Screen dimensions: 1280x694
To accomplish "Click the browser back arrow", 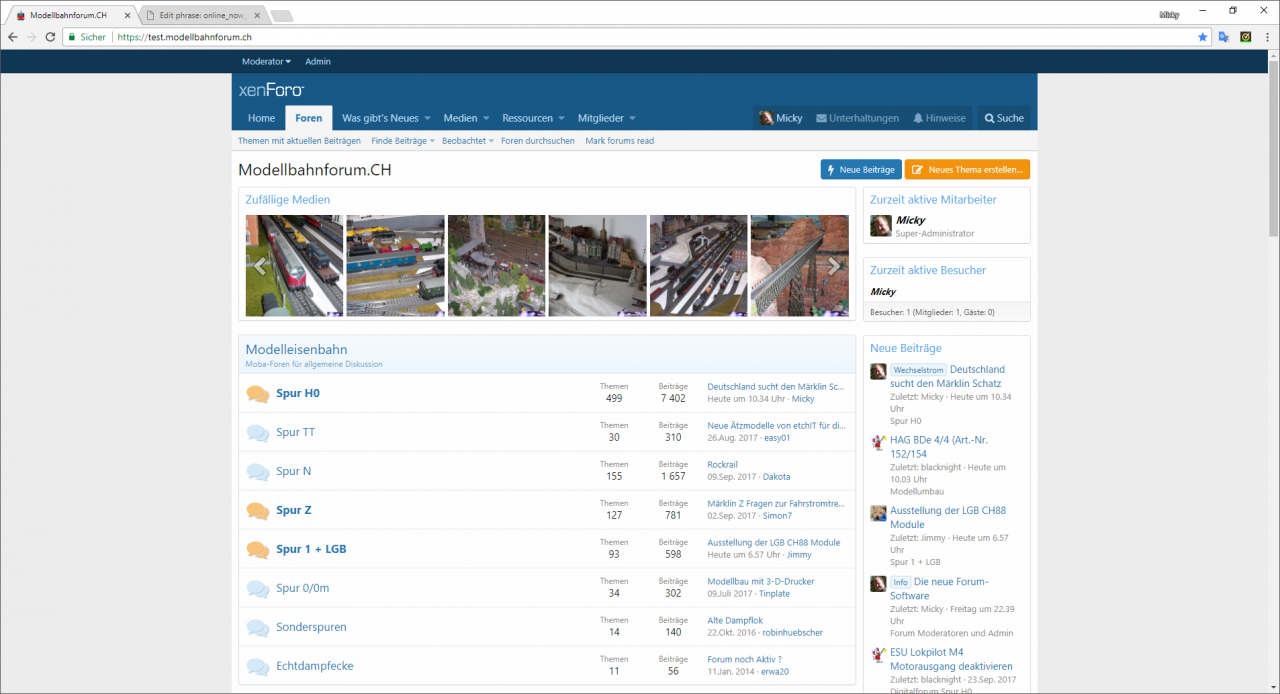I will pyautogui.click(x=13, y=37).
